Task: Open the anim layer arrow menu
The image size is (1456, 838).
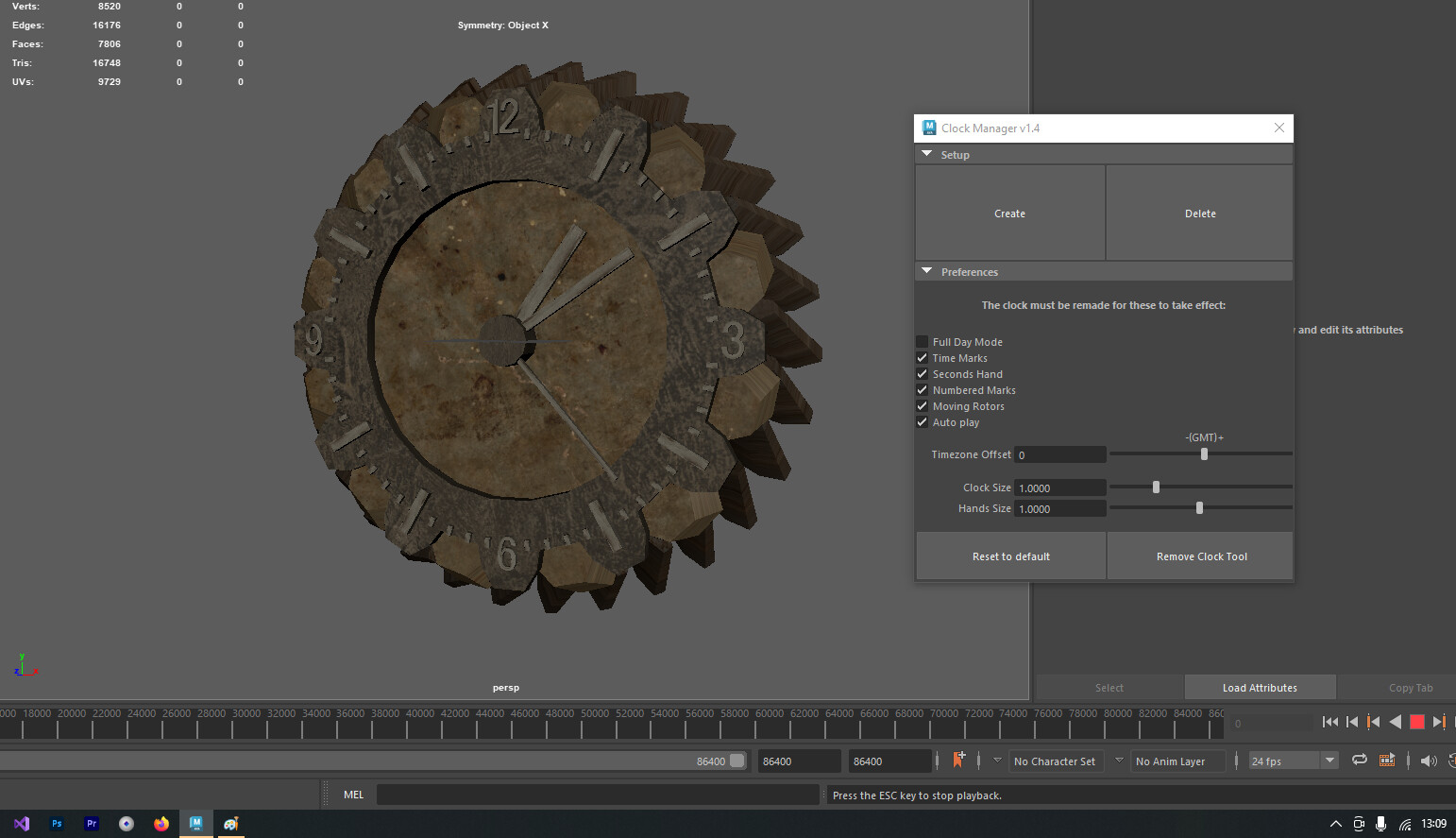Action: [x=1119, y=760]
